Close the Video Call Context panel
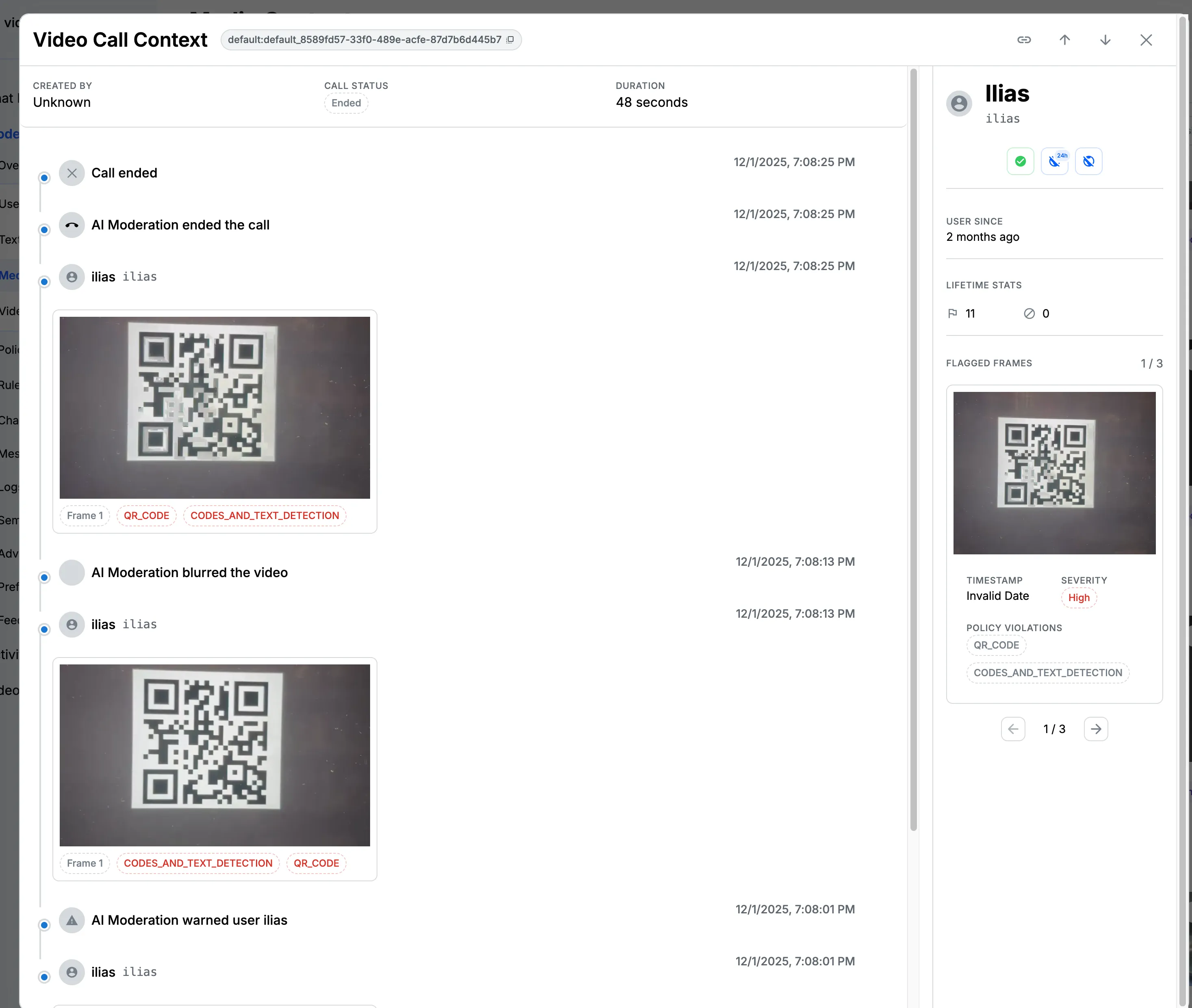 click(x=1145, y=40)
